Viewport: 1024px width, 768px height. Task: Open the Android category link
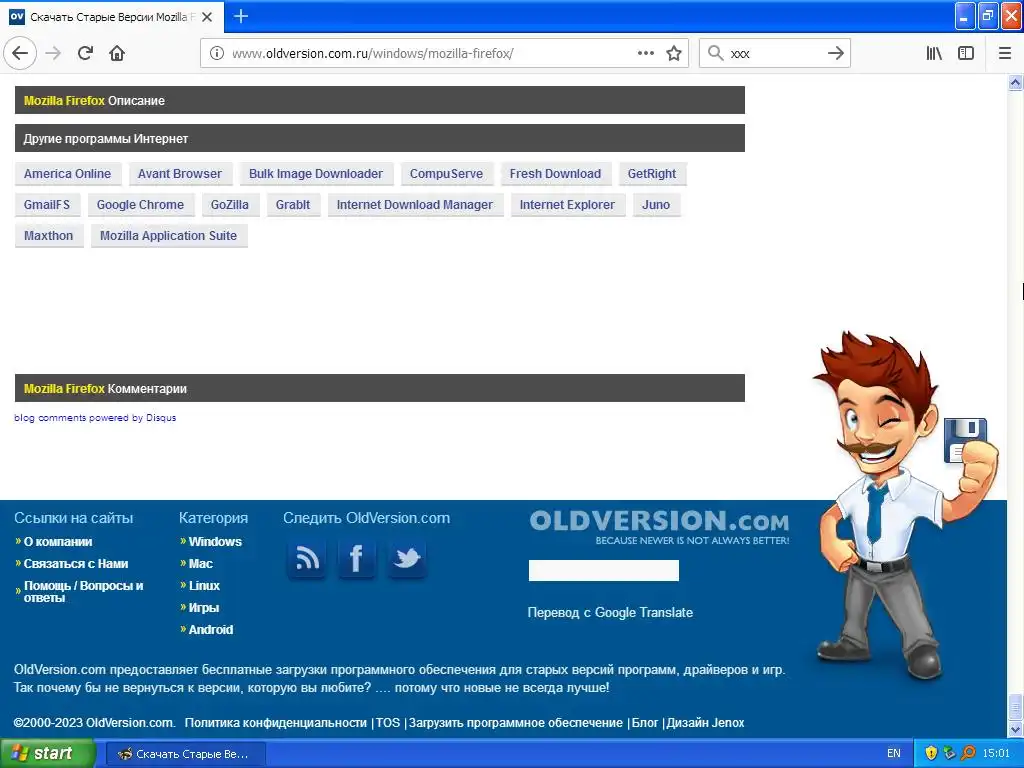tap(210, 630)
